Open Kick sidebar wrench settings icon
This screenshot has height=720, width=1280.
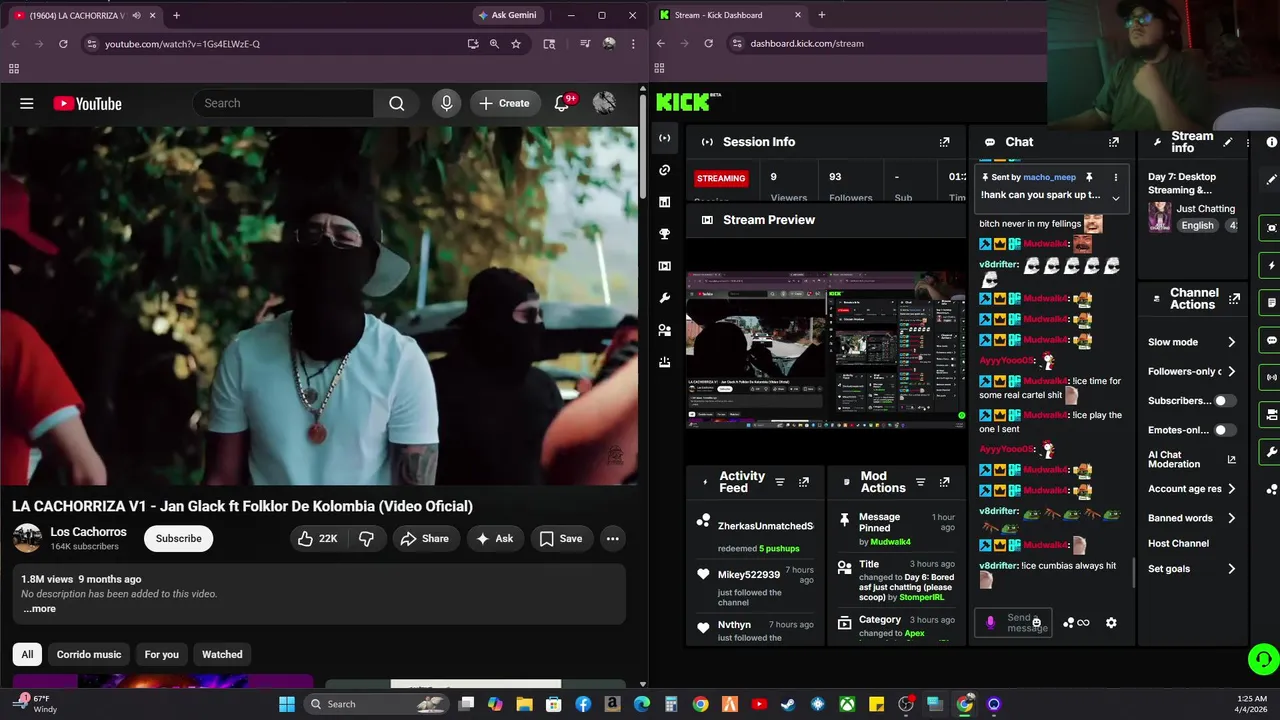click(664, 298)
